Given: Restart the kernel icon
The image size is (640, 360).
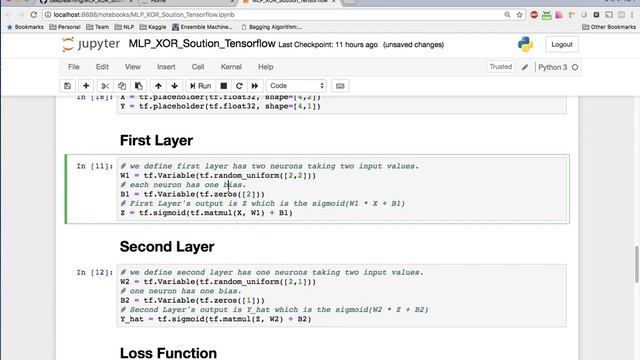Looking at the screenshot, I should click(x=239, y=86).
